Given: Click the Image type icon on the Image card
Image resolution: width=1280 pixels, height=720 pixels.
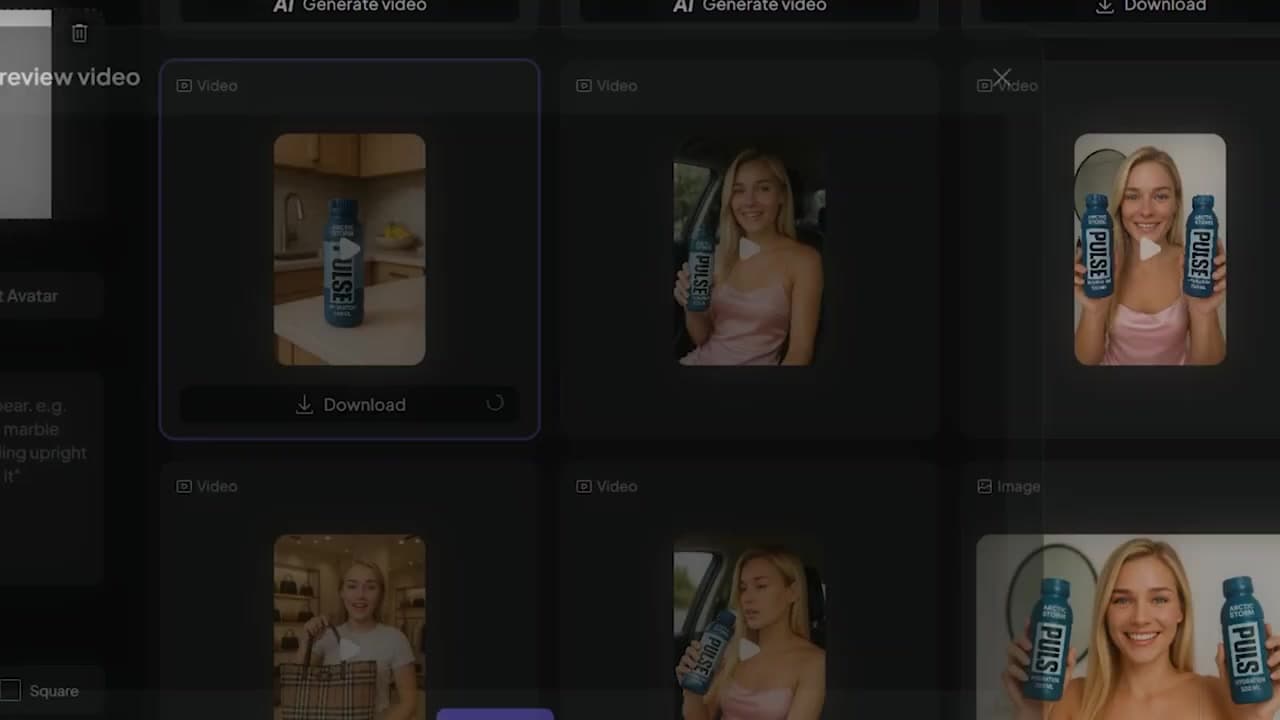Looking at the screenshot, I should (984, 486).
